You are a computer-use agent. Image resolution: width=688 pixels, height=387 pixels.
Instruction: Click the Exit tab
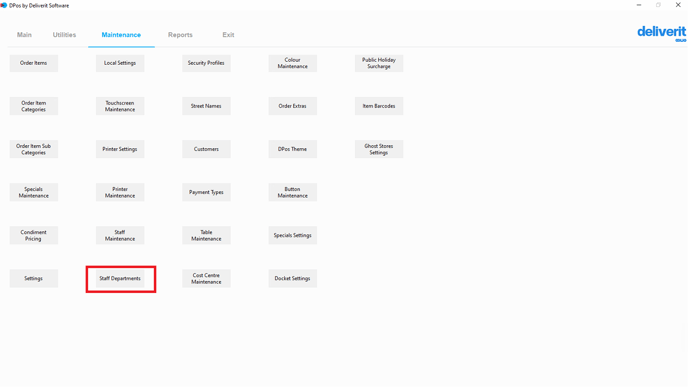[228, 35]
